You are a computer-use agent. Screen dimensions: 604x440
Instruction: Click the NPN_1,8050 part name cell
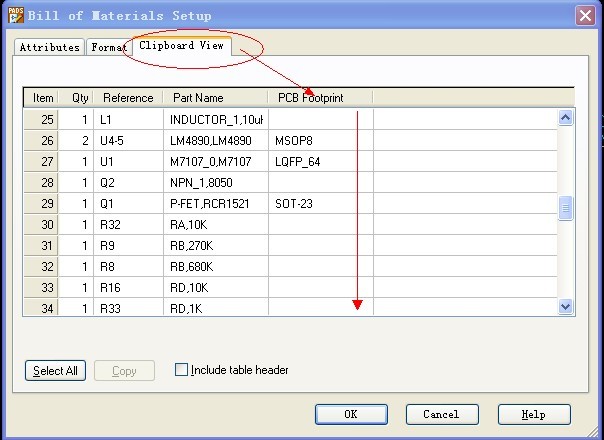[x=216, y=182]
